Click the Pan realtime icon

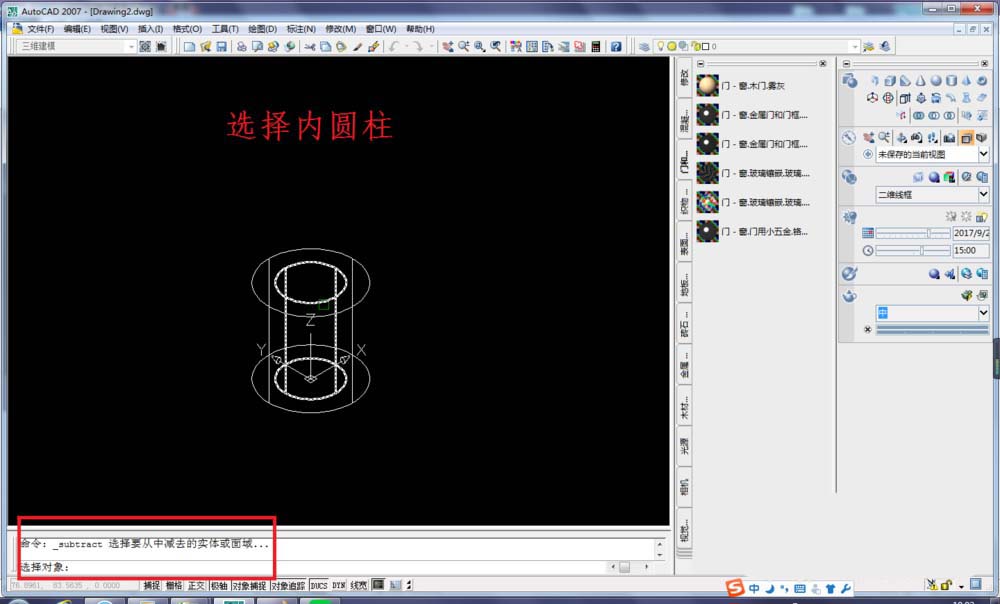448,47
